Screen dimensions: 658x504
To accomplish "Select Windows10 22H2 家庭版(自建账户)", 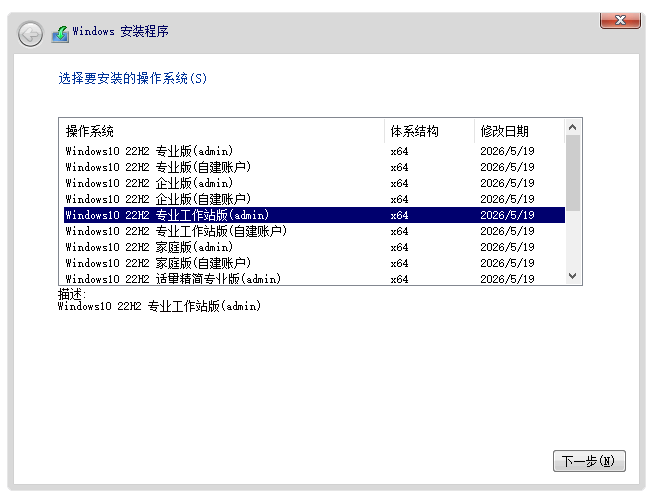I will pos(314,263).
